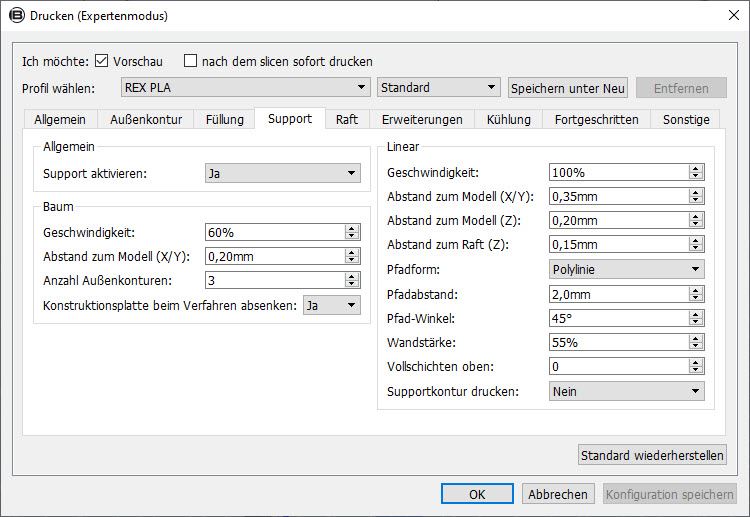
Task: Uncheck the Vorschau checkbox
Action: pos(101,61)
